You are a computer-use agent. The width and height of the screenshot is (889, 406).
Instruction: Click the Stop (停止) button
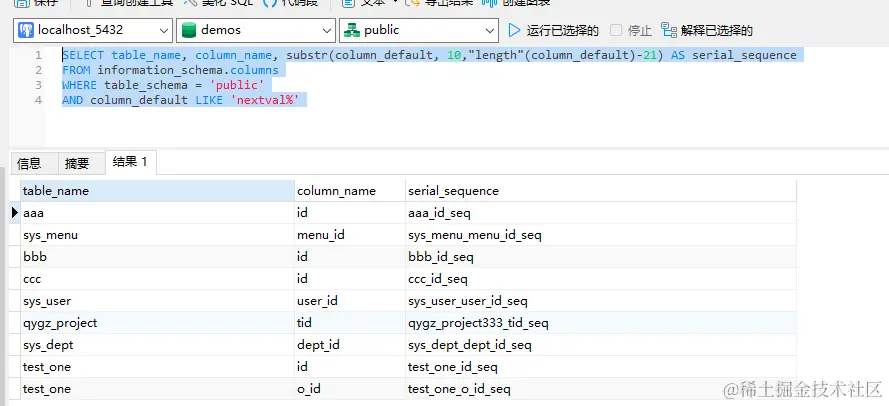[x=632, y=31]
